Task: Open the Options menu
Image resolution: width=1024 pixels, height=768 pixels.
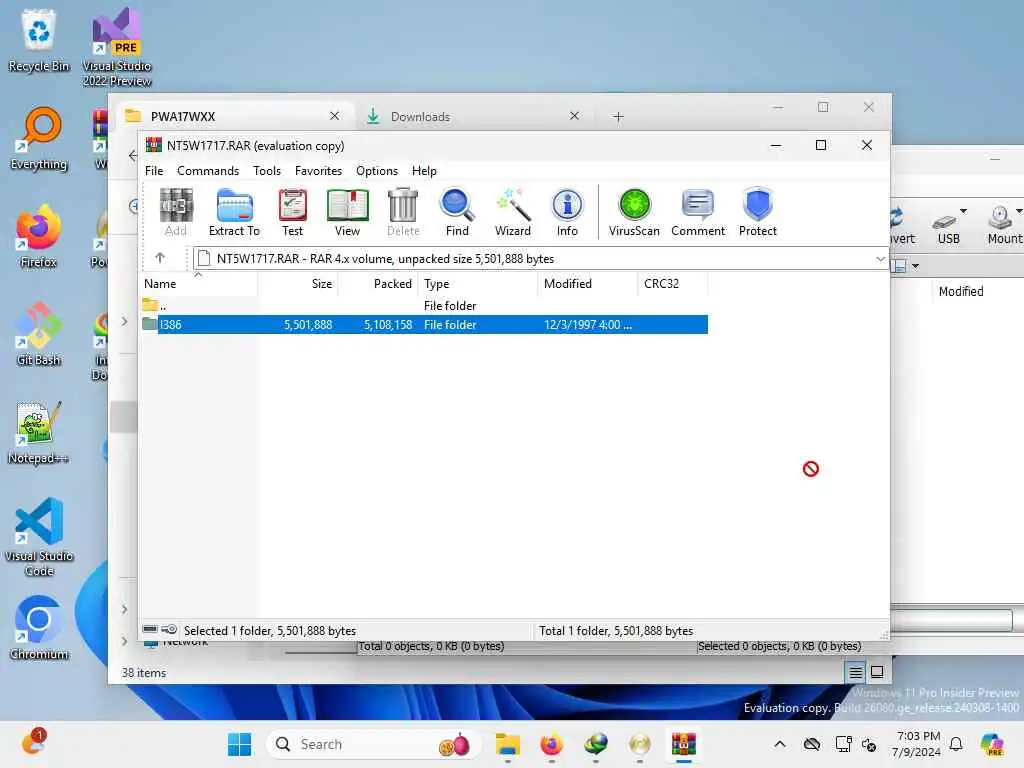Action: 377,170
